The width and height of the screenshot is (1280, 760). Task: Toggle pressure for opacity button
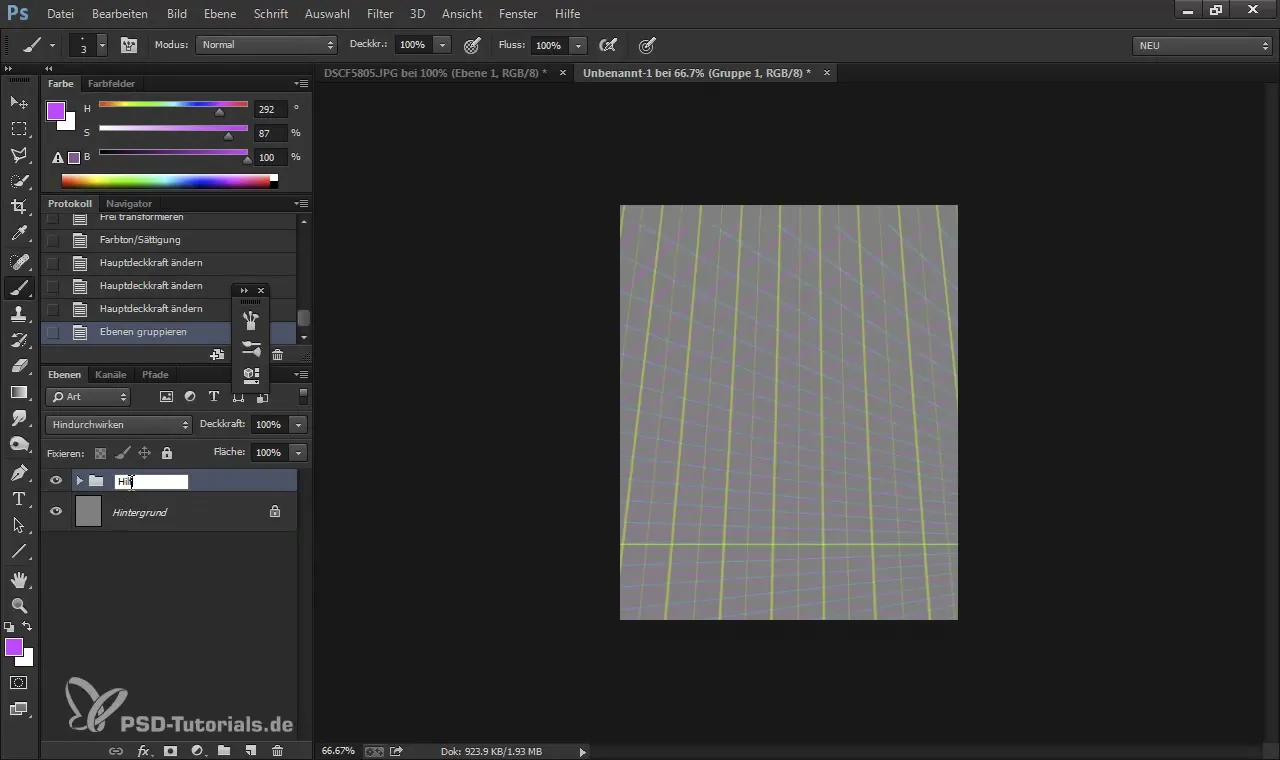472,45
